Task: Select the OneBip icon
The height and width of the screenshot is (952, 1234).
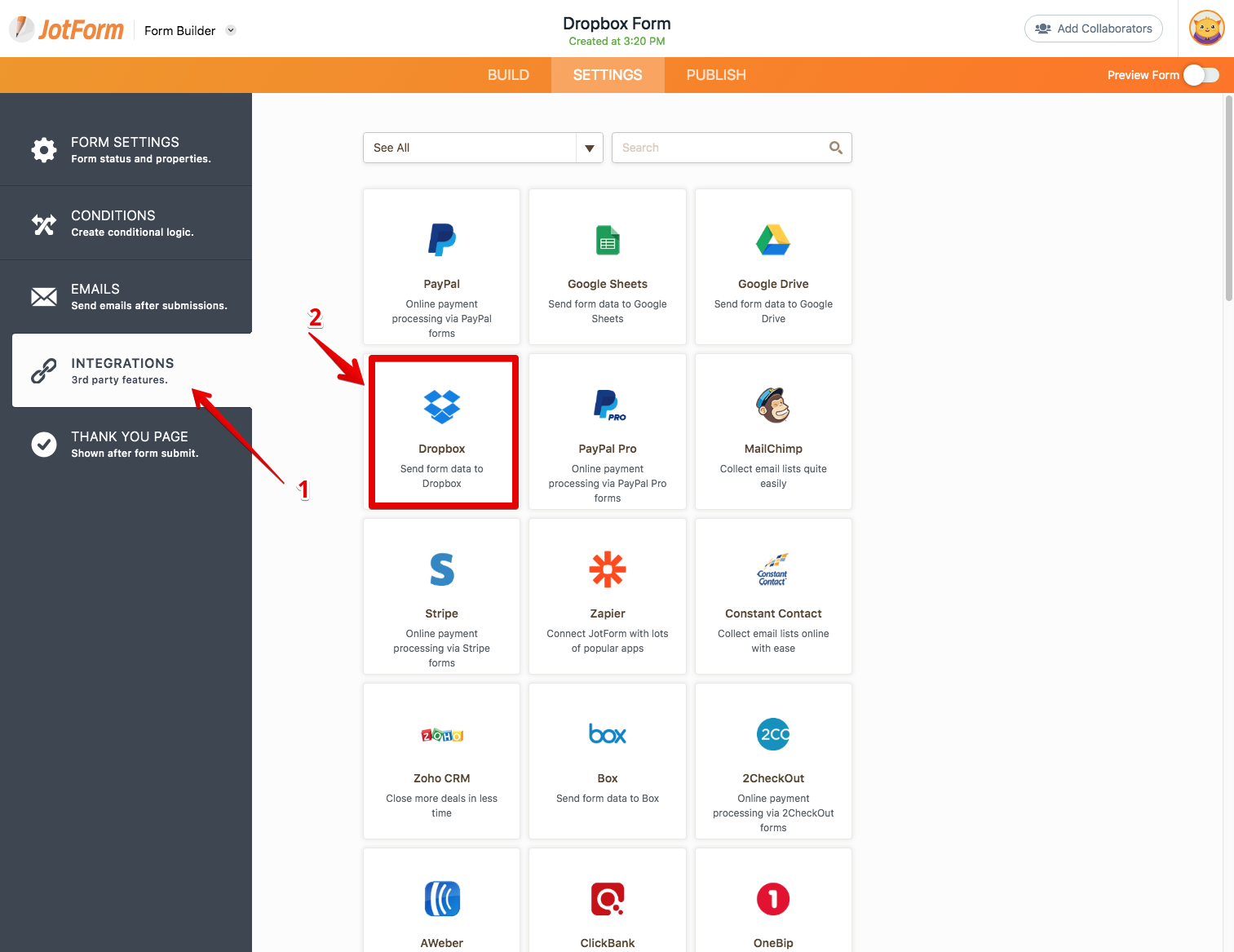Action: [x=773, y=899]
